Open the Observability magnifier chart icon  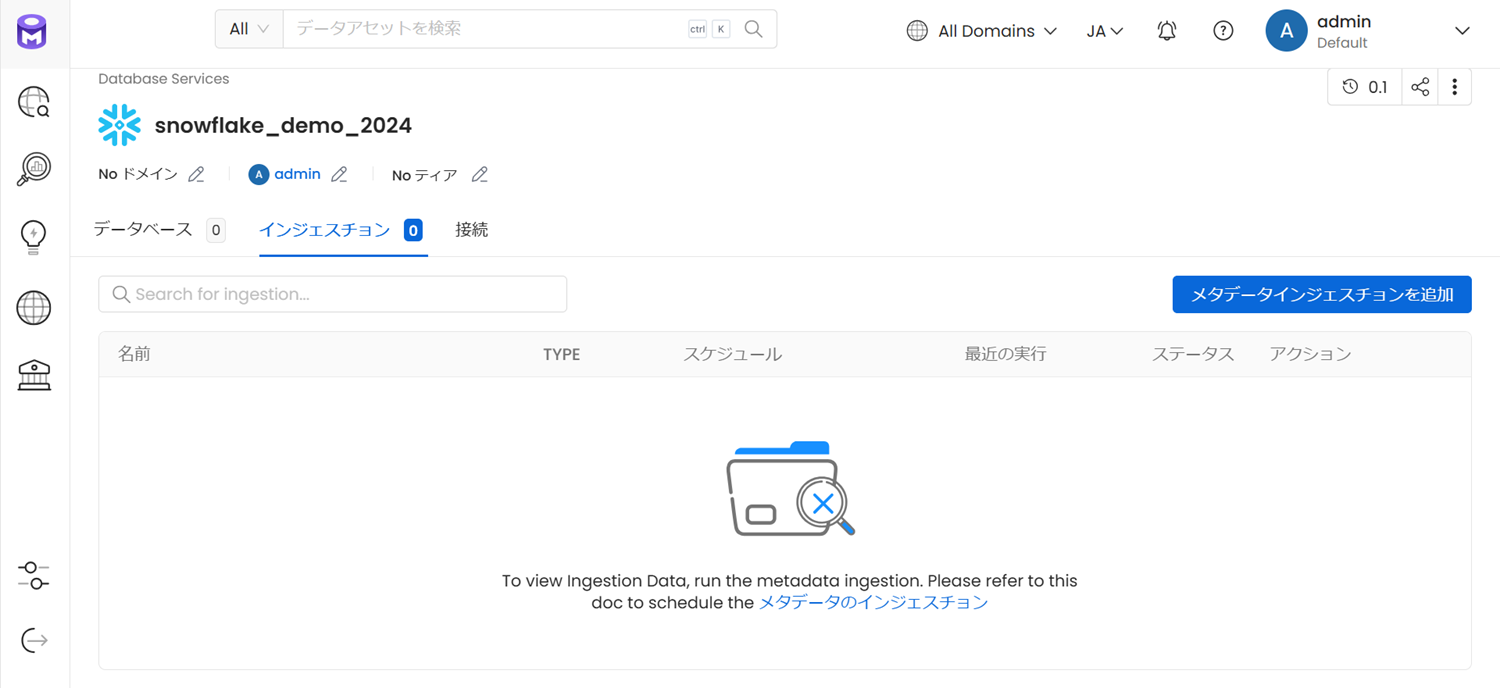coord(34,169)
